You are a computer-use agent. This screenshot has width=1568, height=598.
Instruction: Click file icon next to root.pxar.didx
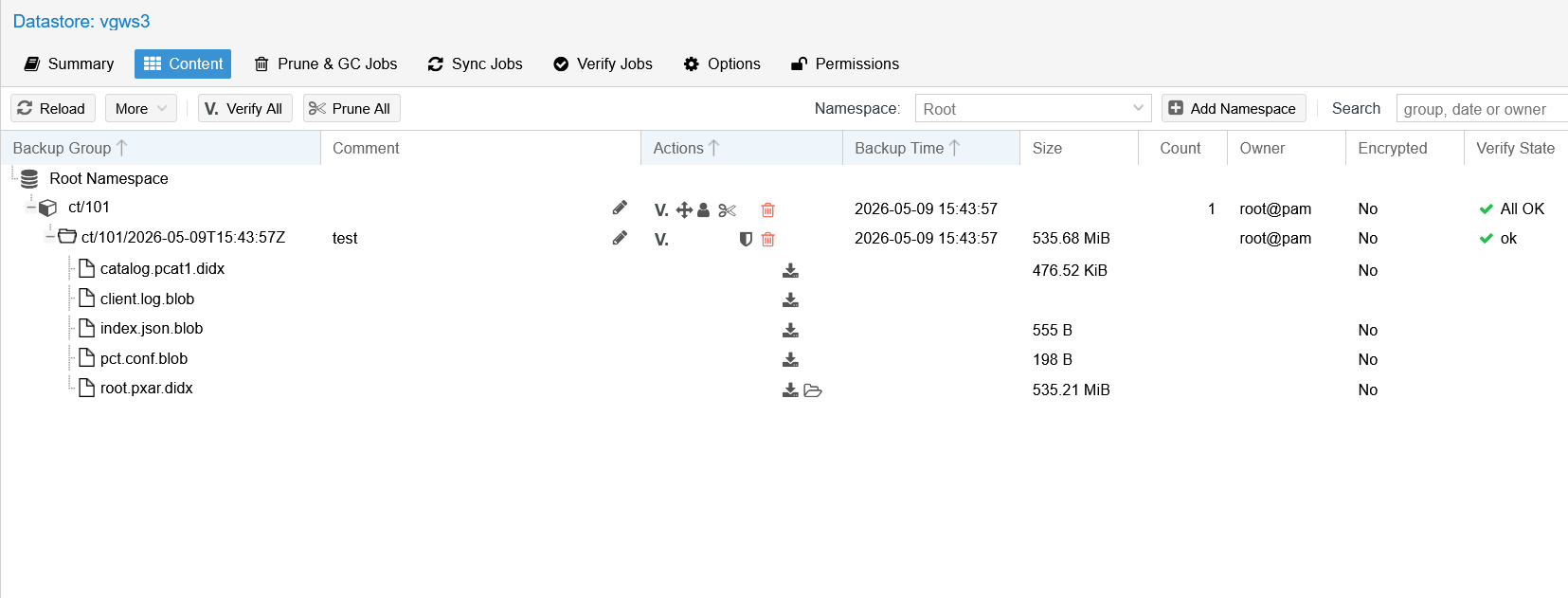(x=86, y=388)
